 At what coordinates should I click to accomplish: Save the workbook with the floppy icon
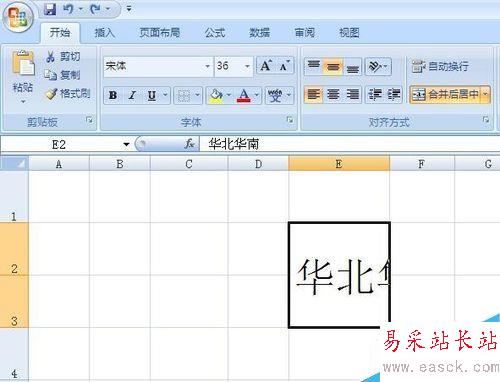coord(50,9)
